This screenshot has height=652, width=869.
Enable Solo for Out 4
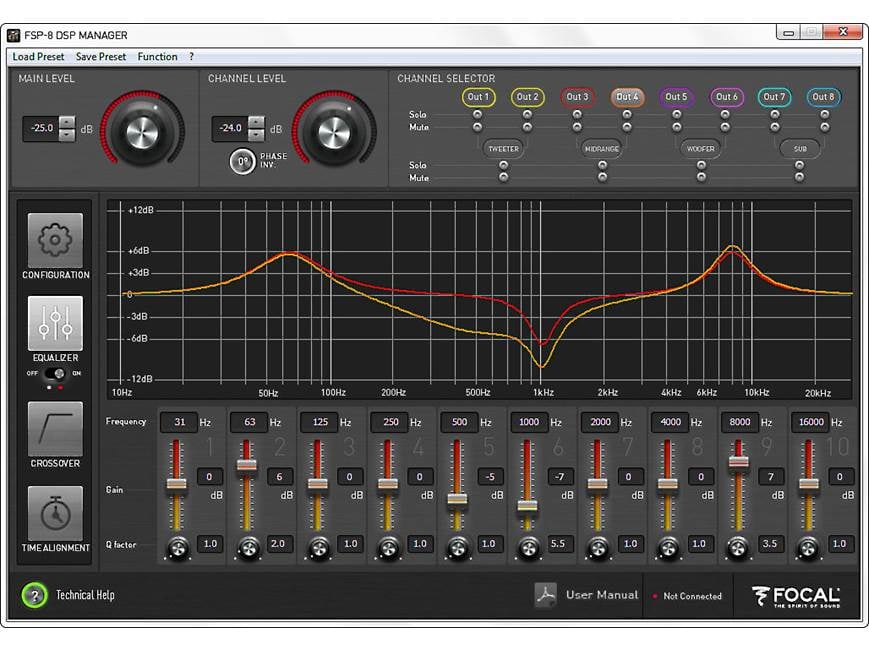point(627,114)
